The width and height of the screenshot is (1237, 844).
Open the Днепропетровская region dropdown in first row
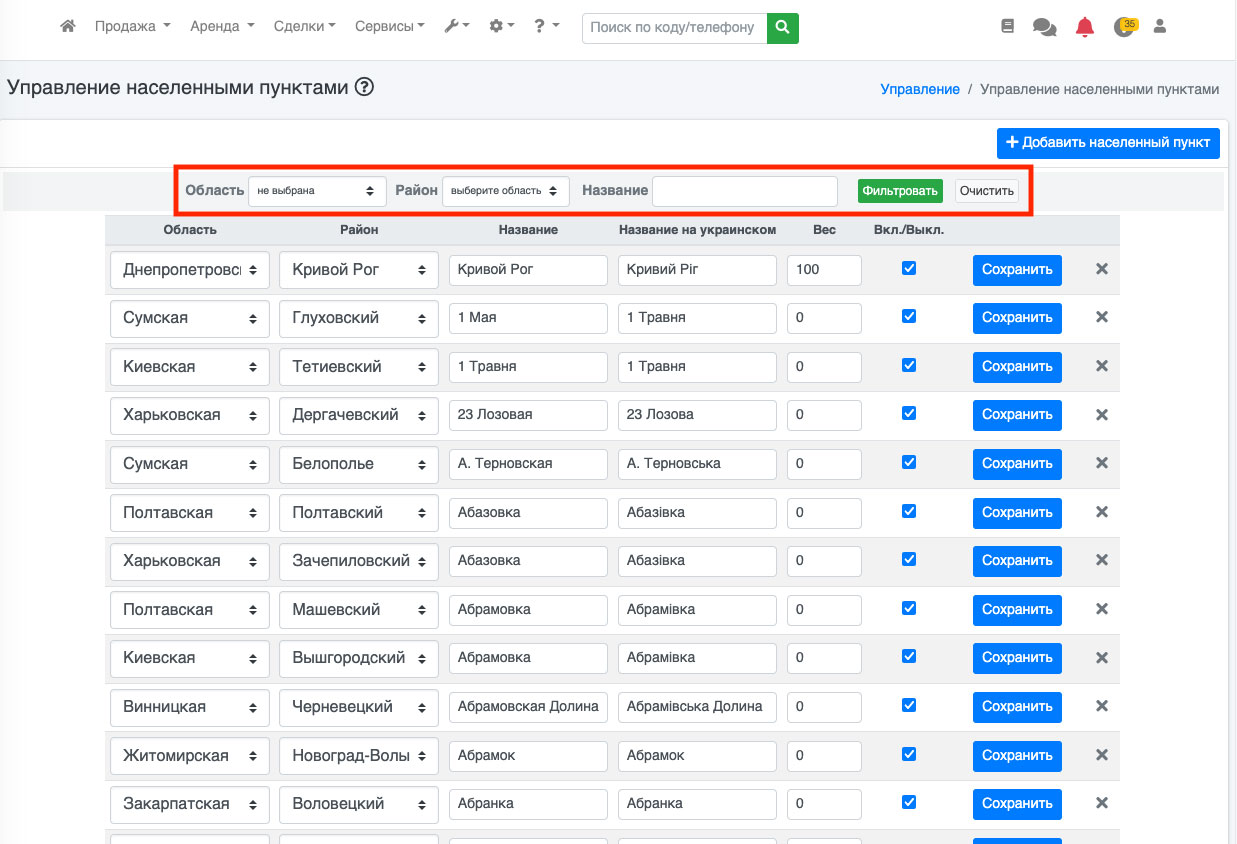coord(189,270)
